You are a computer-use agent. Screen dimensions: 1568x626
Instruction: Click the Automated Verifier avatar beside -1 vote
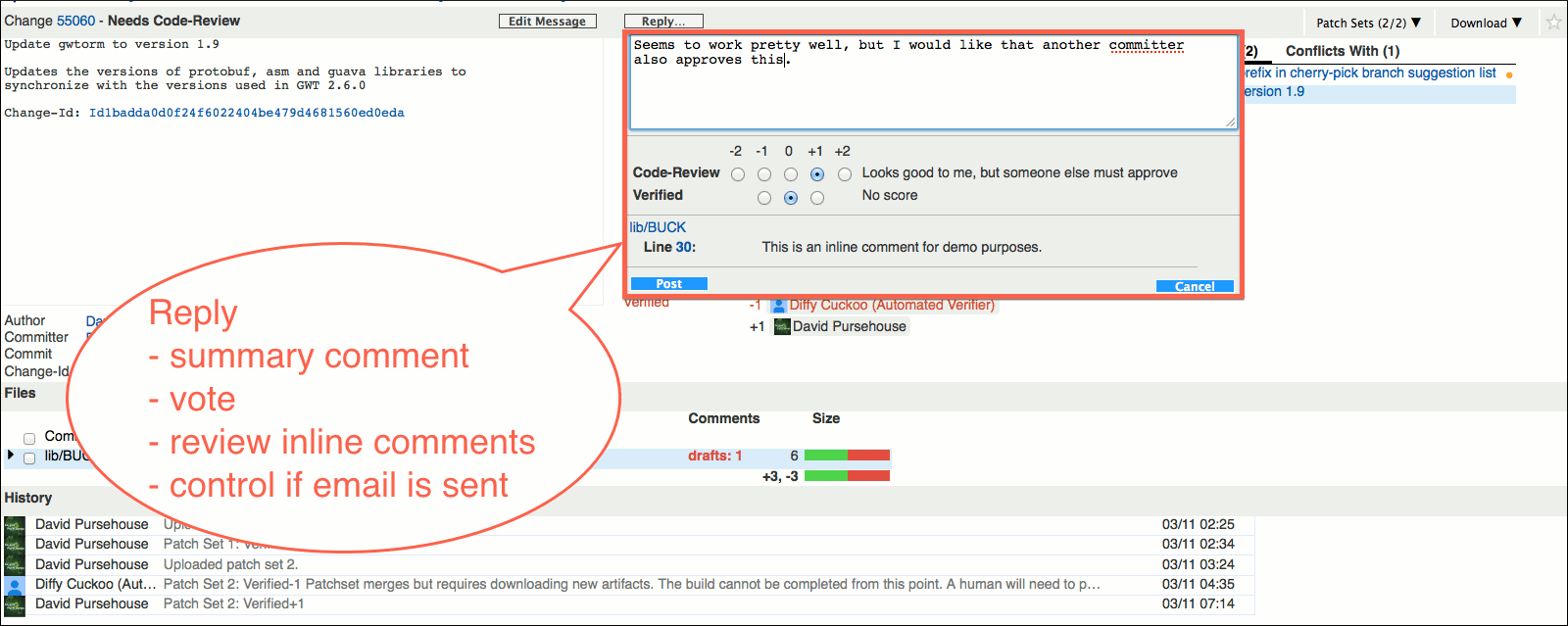pyautogui.click(x=779, y=306)
